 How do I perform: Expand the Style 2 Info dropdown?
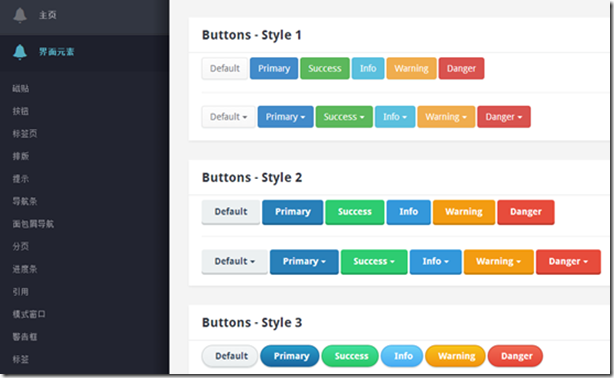(x=435, y=262)
